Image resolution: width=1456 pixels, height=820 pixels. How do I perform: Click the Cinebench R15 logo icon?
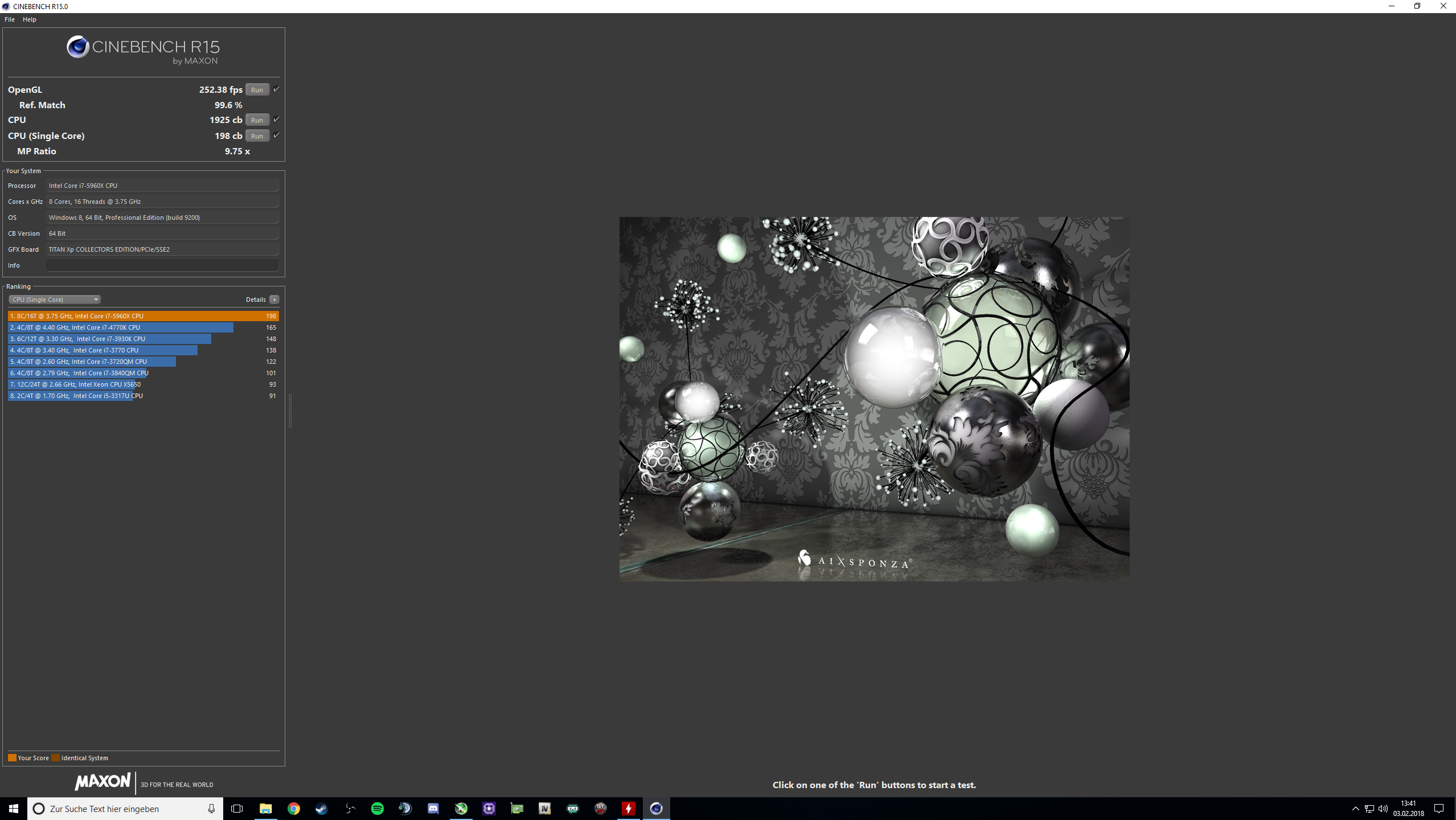click(78, 47)
